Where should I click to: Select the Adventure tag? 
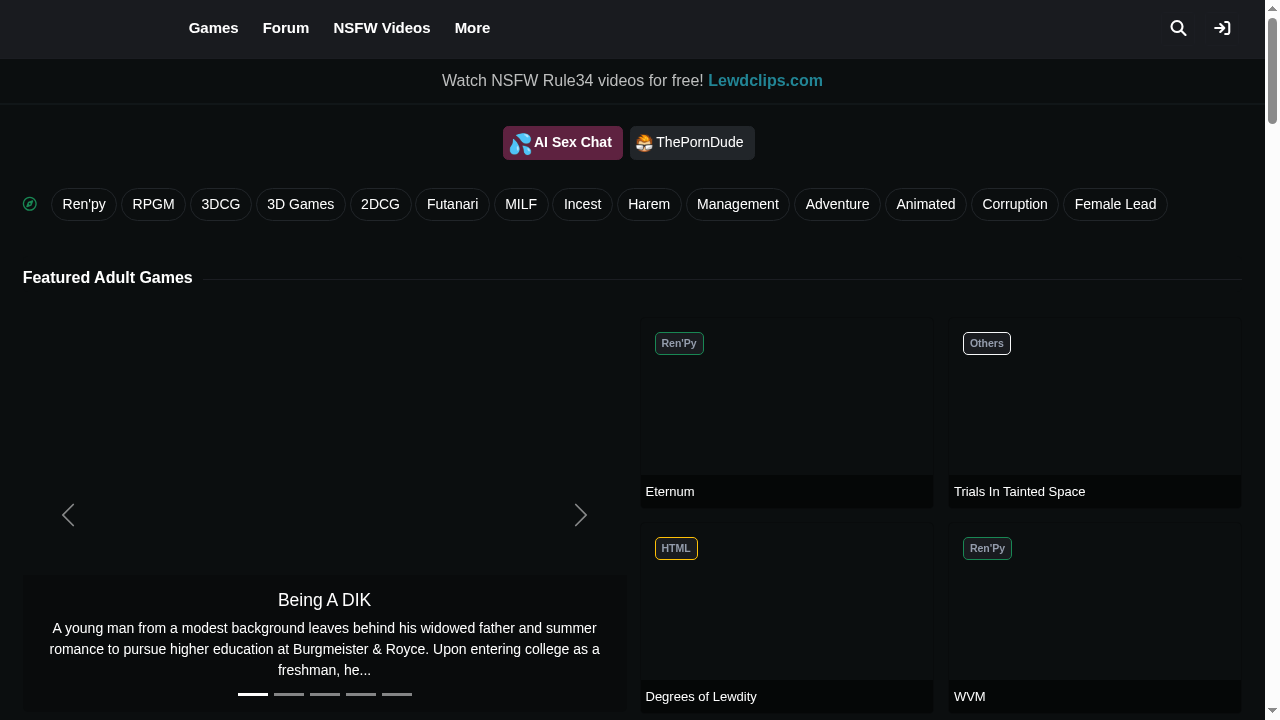pyautogui.click(x=837, y=204)
